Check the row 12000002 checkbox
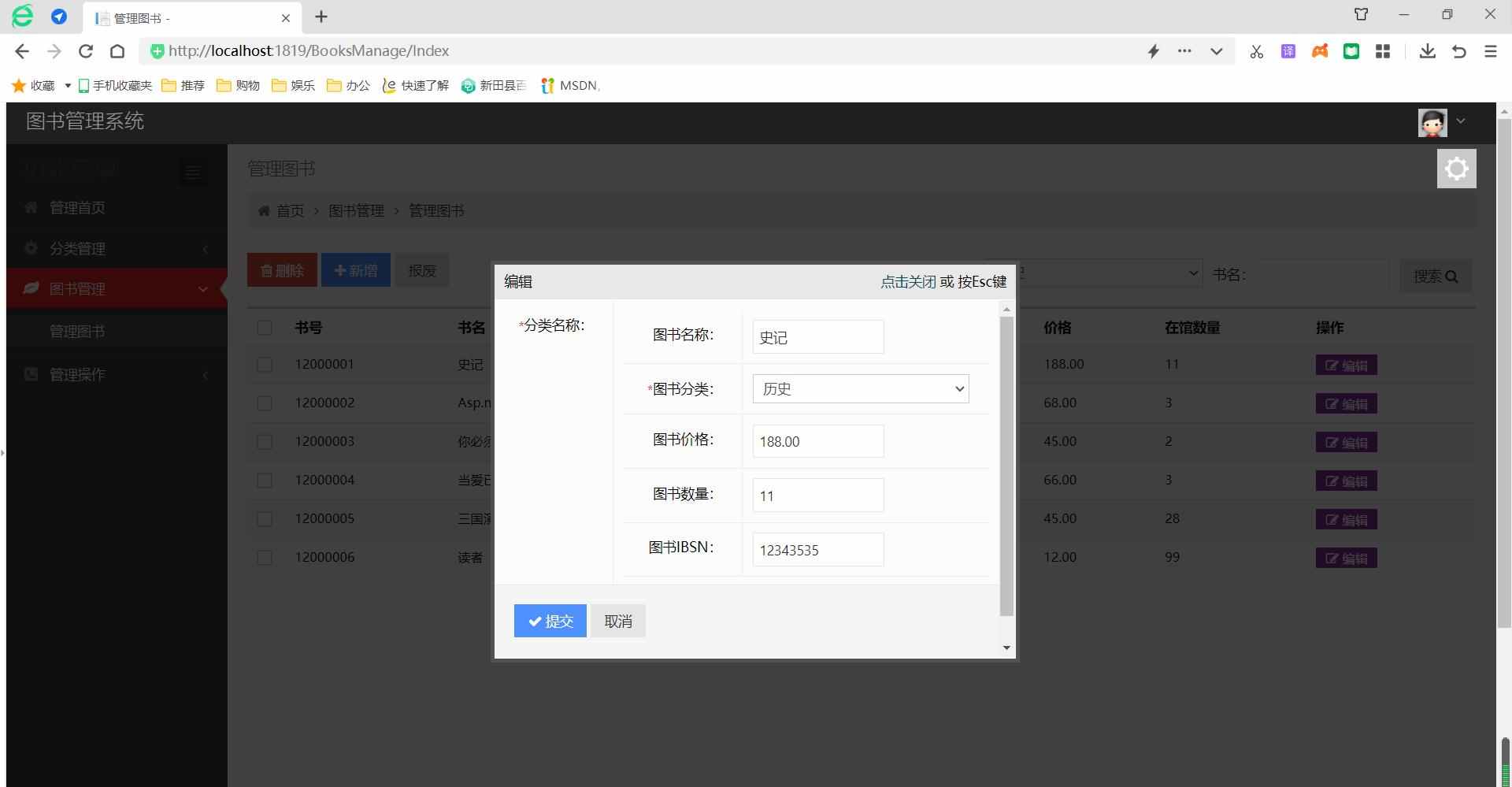 pyautogui.click(x=265, y=403)
